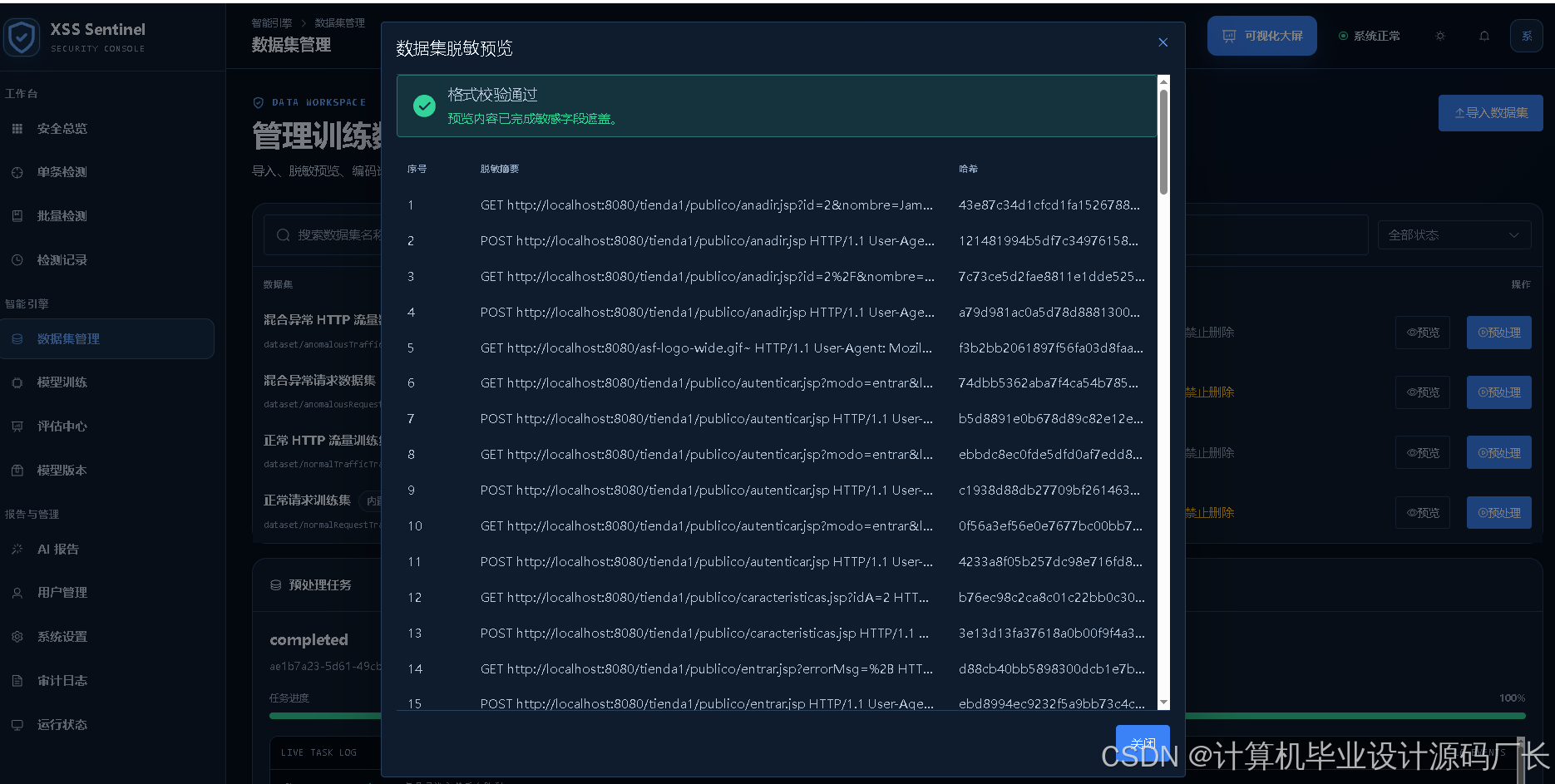Click the scrollbar up arrow in dialog
1555x784 pixels.
pyautogui.click(x=1163, y=81)
